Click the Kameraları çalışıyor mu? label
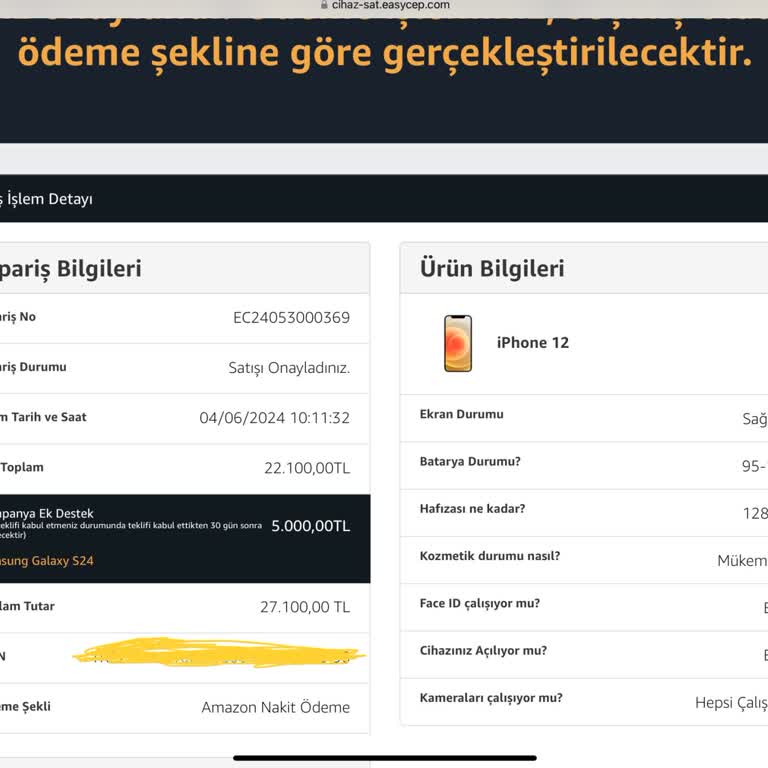768x768 pixels. point(491,697)
